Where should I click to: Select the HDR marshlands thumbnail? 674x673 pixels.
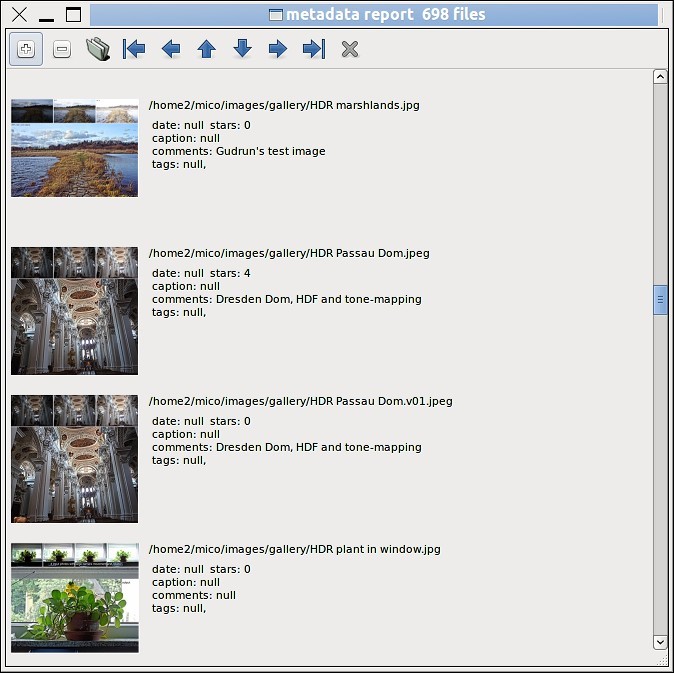pyautogui.click(x=75, y=148)
